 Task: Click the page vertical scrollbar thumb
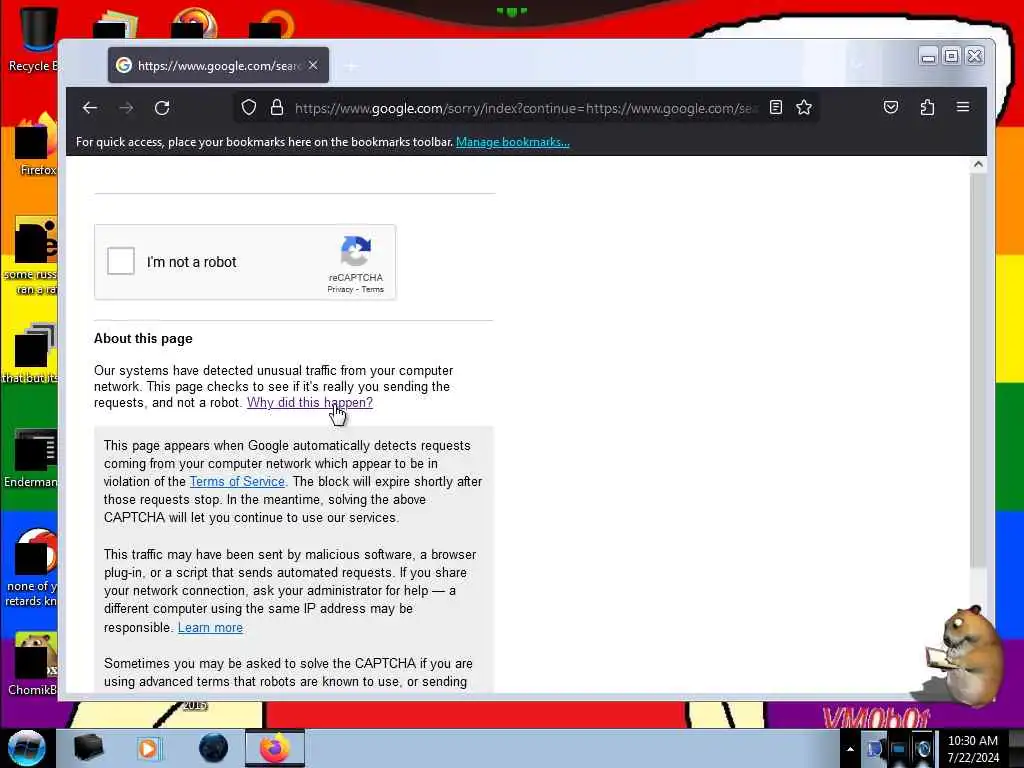point(978,371)
